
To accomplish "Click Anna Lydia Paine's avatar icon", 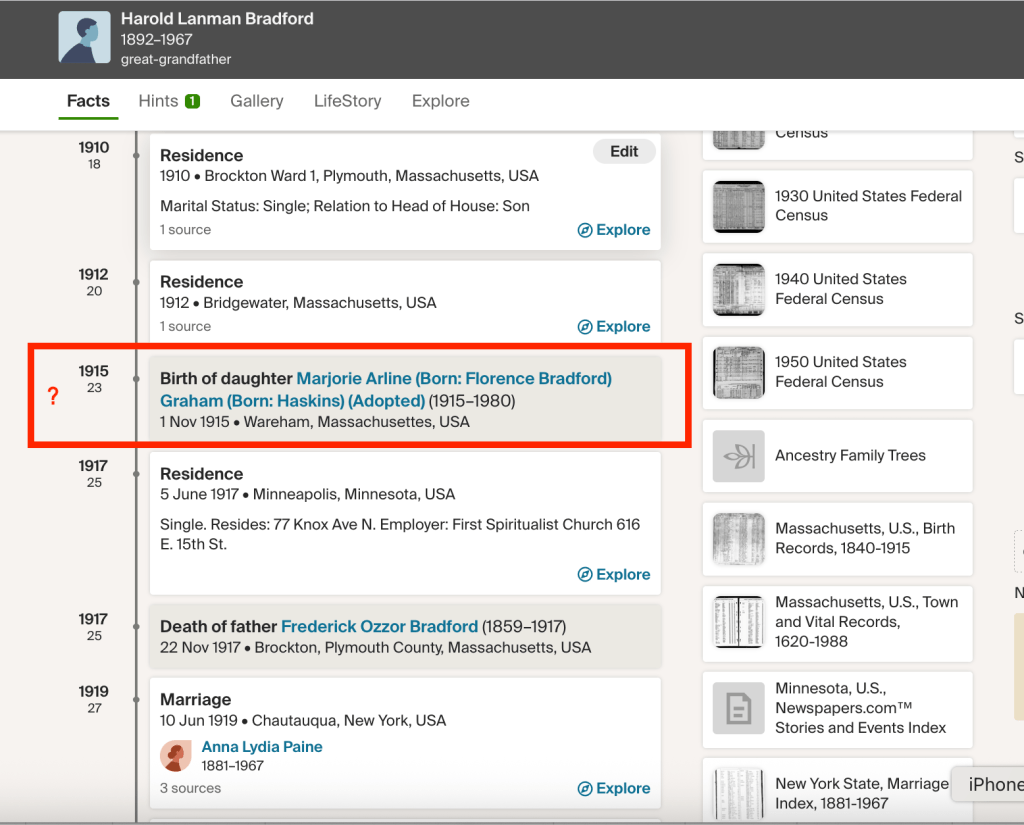I will tap(176, 756).
